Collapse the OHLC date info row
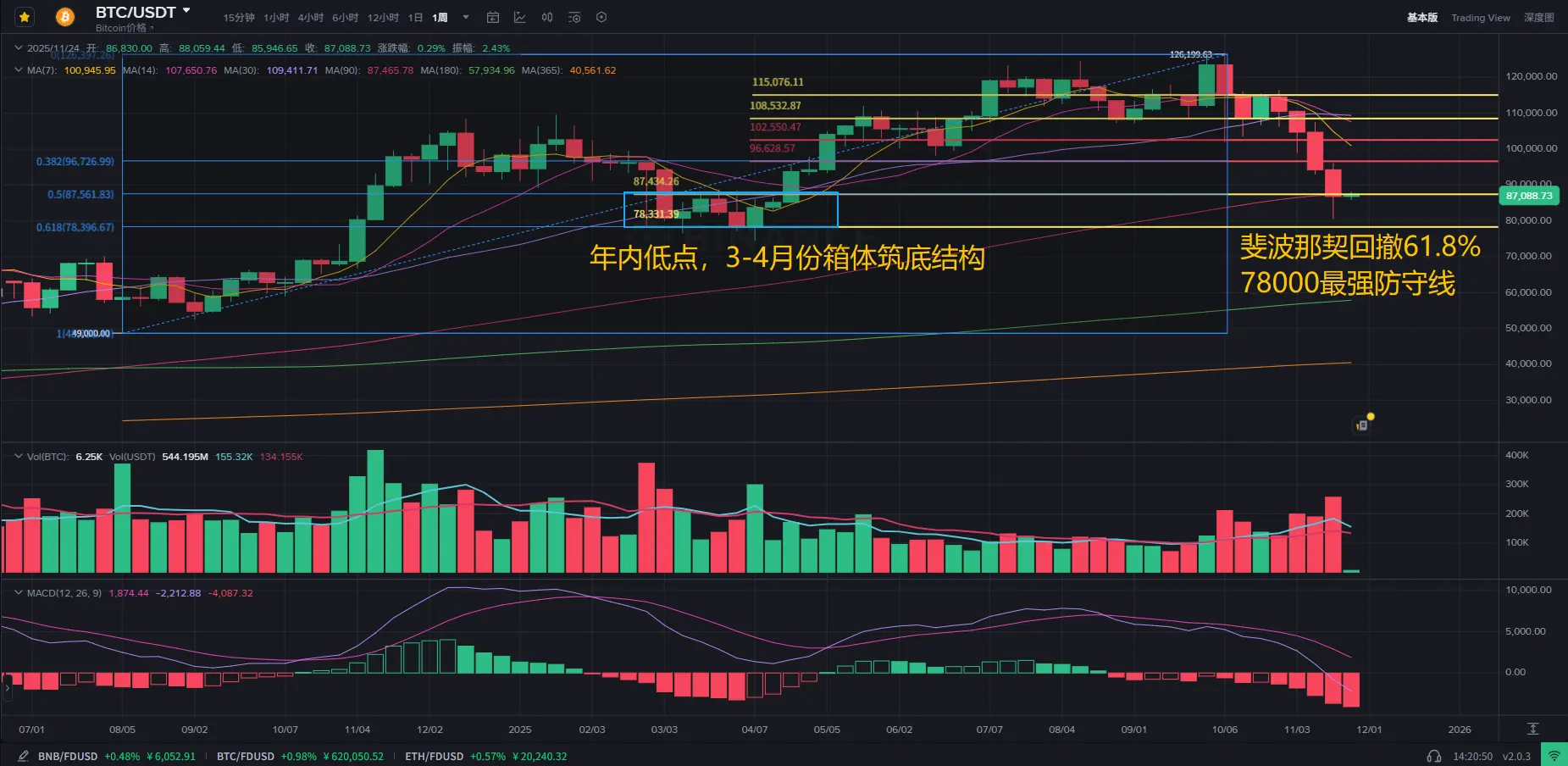The image size is (1568, 766). pos(19,48)
